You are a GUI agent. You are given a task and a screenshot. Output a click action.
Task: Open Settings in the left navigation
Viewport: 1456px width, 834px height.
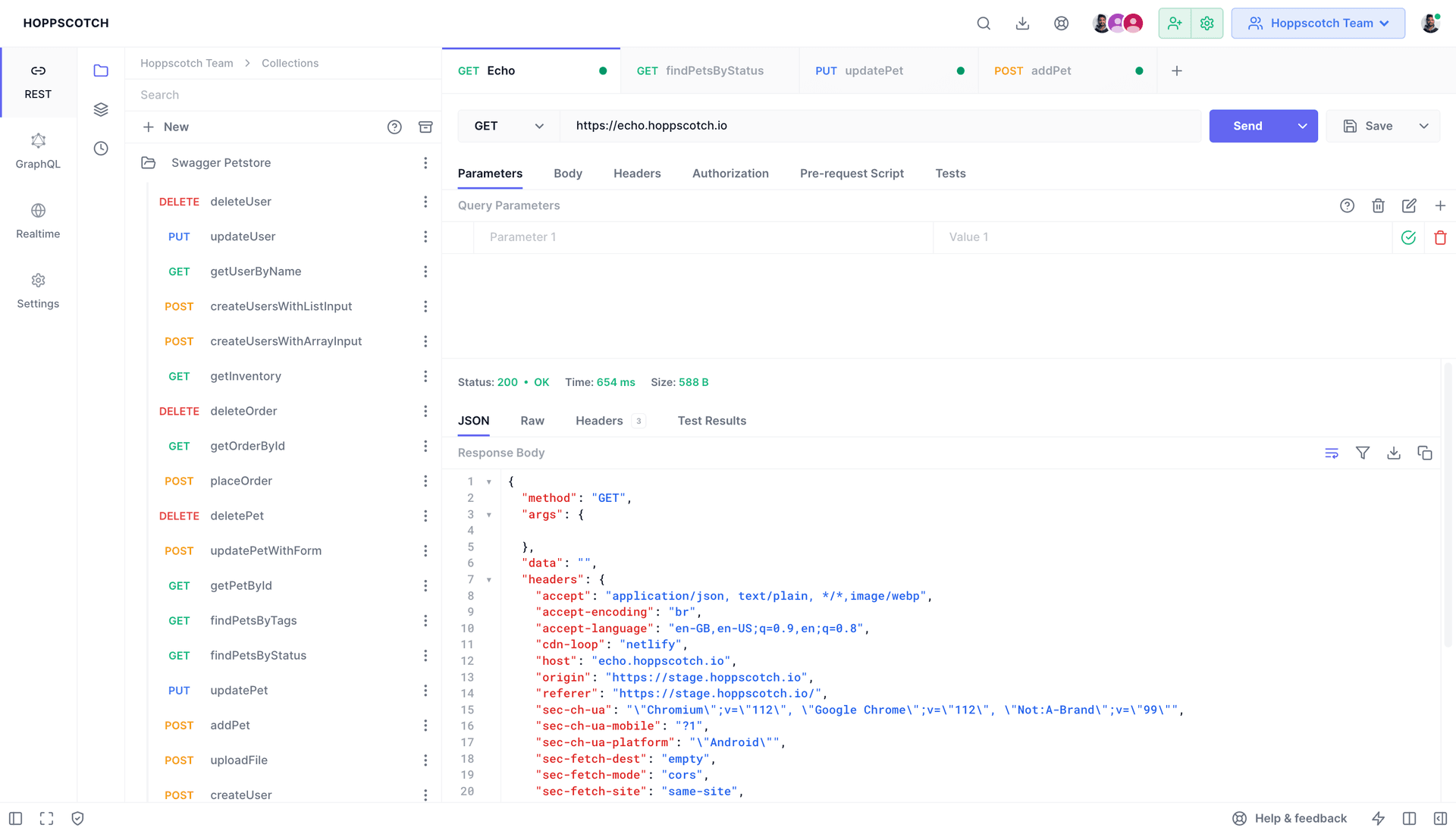point(38,291)
